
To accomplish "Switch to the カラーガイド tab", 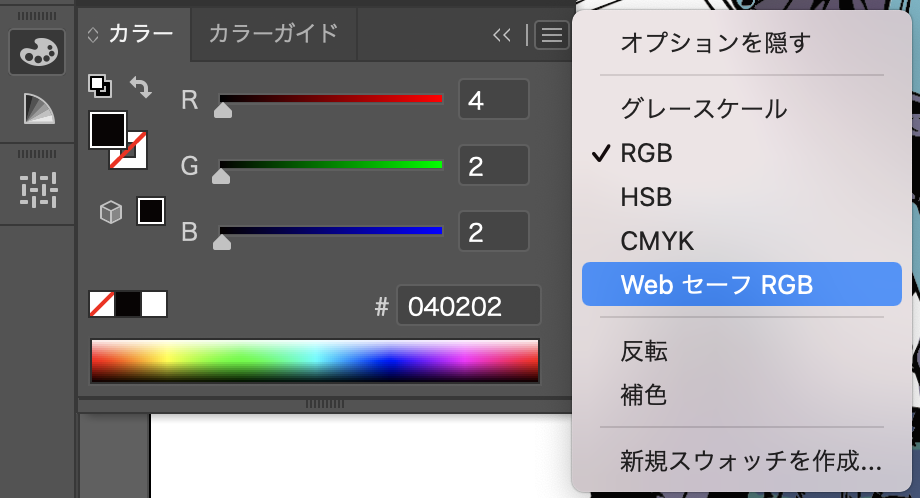I will [272, 34].
